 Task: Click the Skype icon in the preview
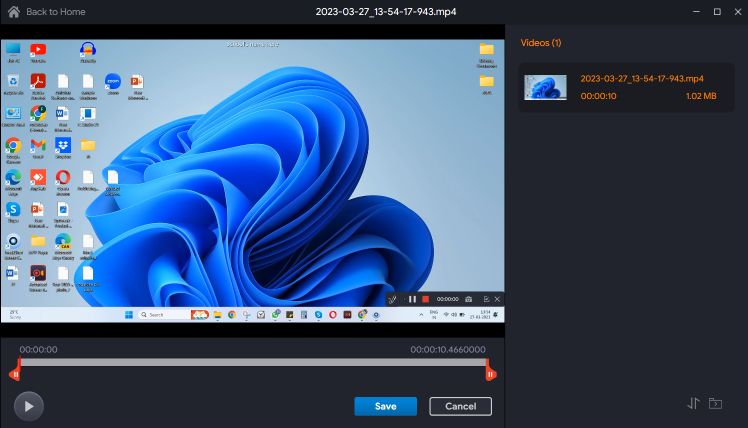pyautogui.click(x=13, y=209)
